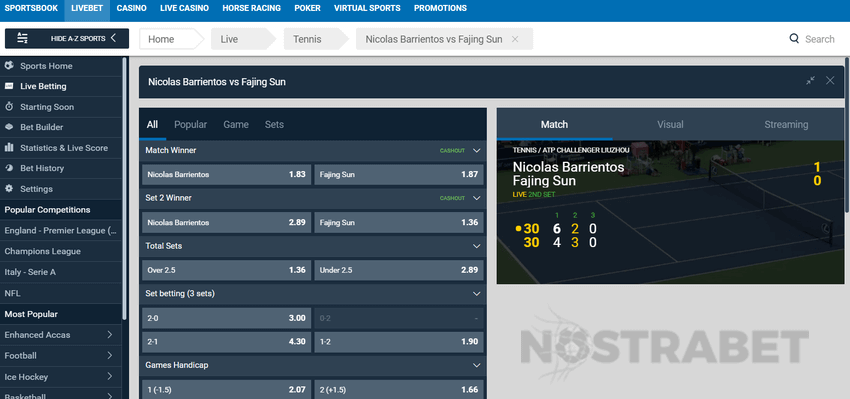
Task: Select set betting 1-2 at 1.90
Action: pyautogui.click(x=399, y=342)
